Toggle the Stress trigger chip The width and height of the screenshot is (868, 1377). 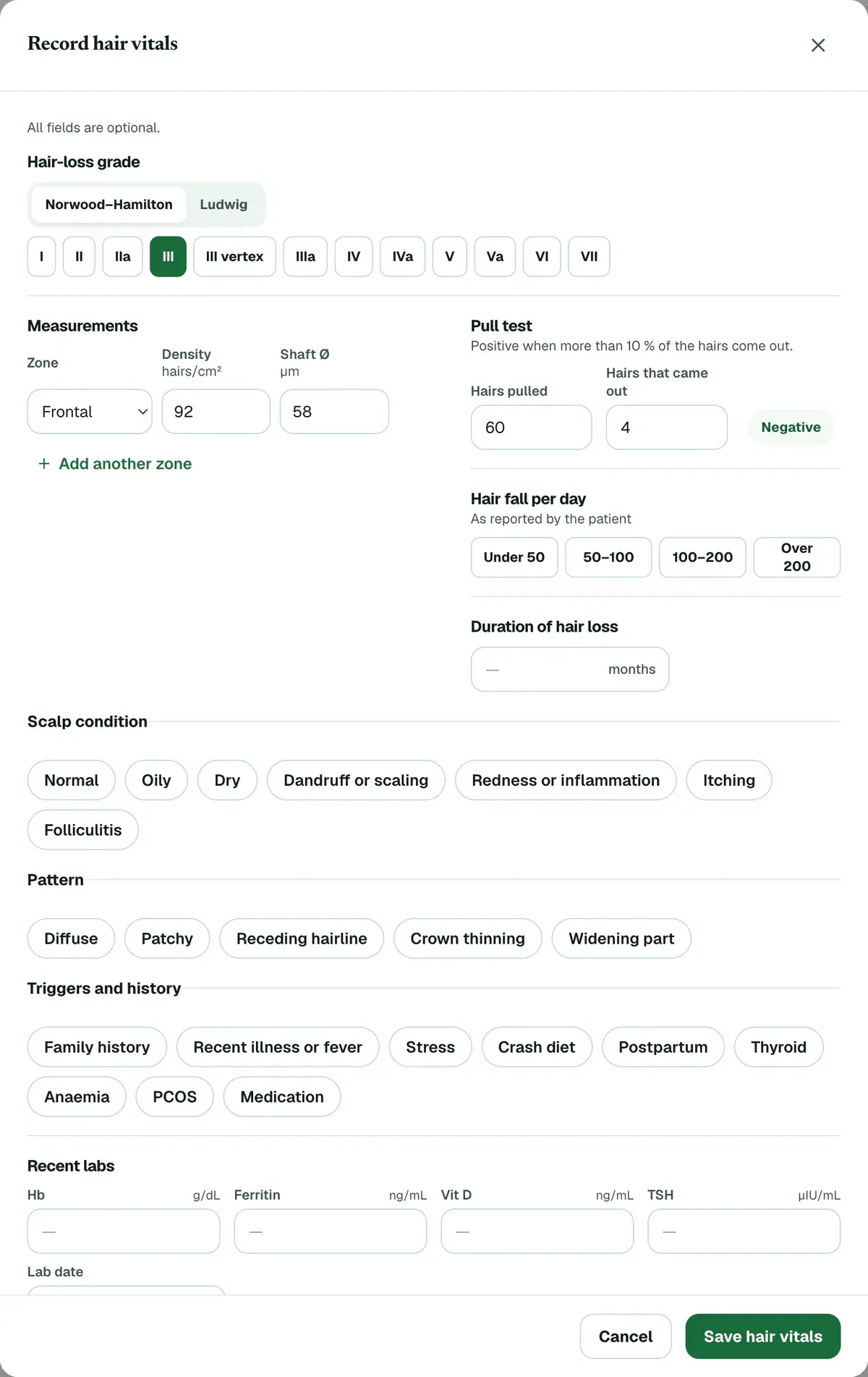[x=430, y=1047]
